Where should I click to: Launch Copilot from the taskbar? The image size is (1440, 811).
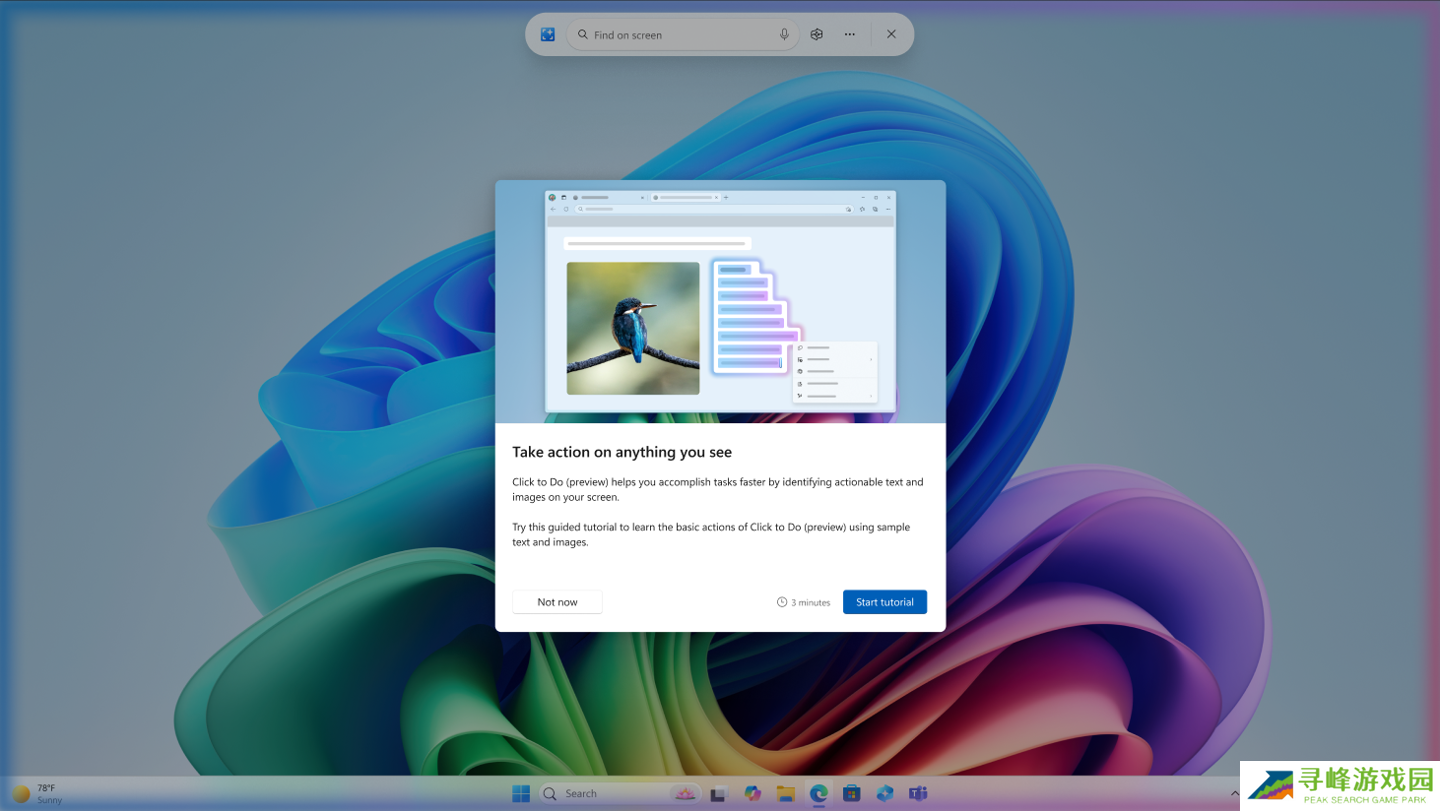pos(752,793)
